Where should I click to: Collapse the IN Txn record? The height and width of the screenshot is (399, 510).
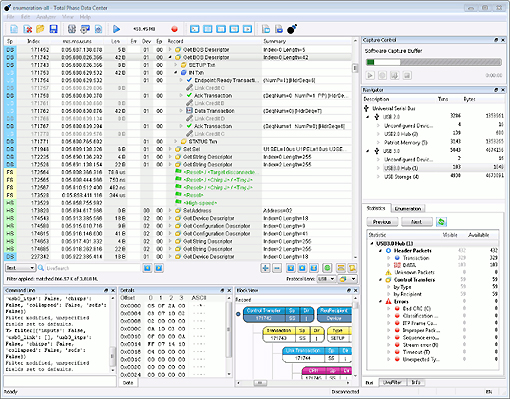point(176,73)
